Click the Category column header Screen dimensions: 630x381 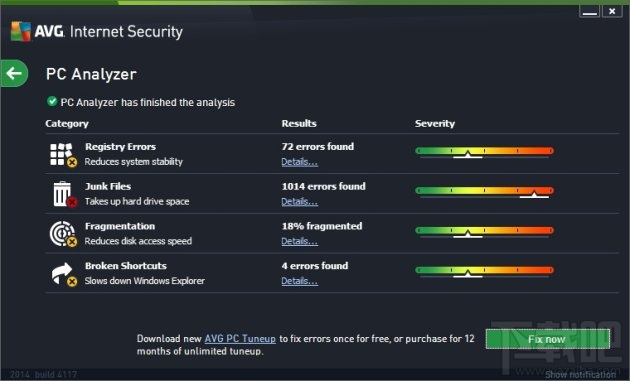pyautogui.click(x=67, y=124)
